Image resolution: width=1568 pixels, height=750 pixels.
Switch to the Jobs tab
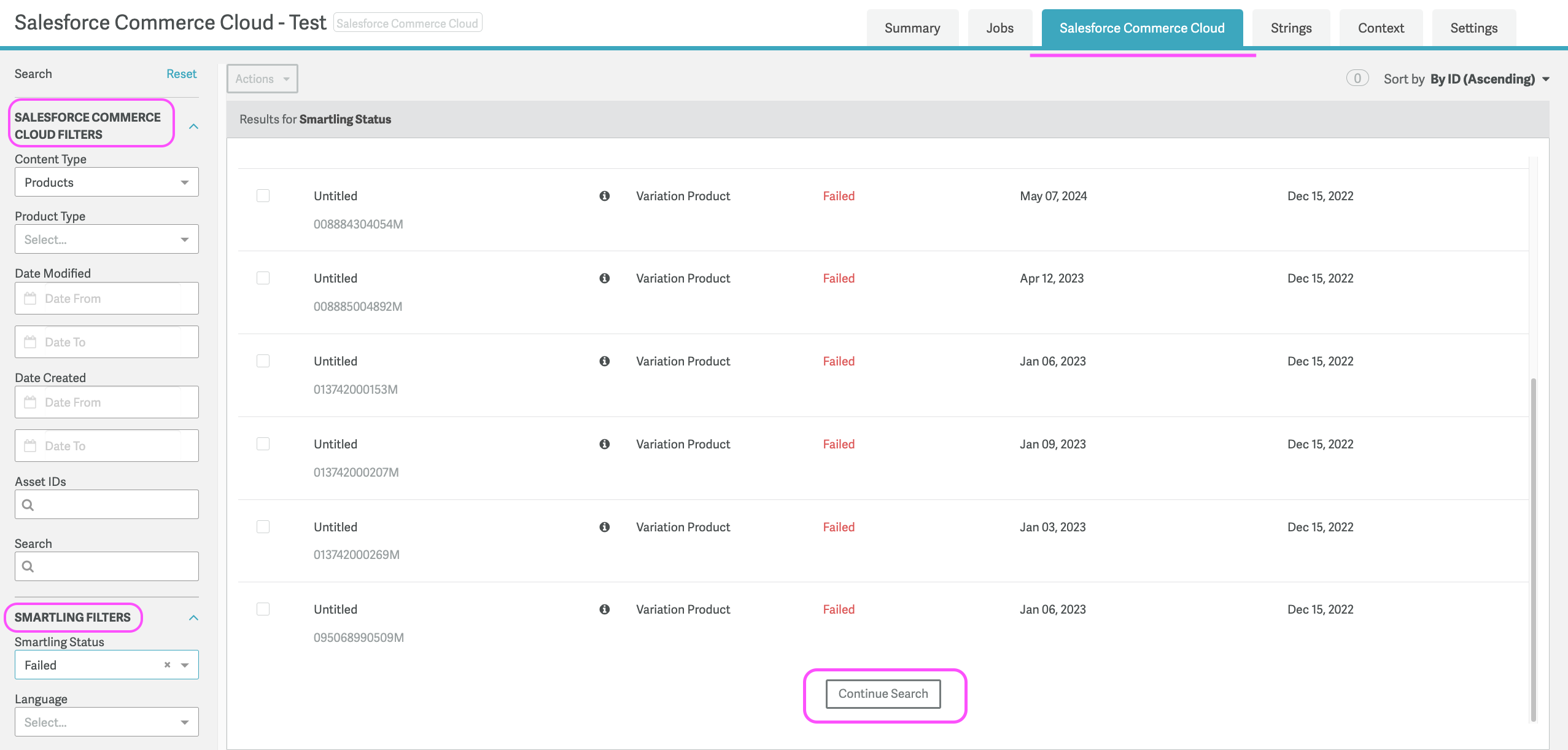(x=999, y=27)
